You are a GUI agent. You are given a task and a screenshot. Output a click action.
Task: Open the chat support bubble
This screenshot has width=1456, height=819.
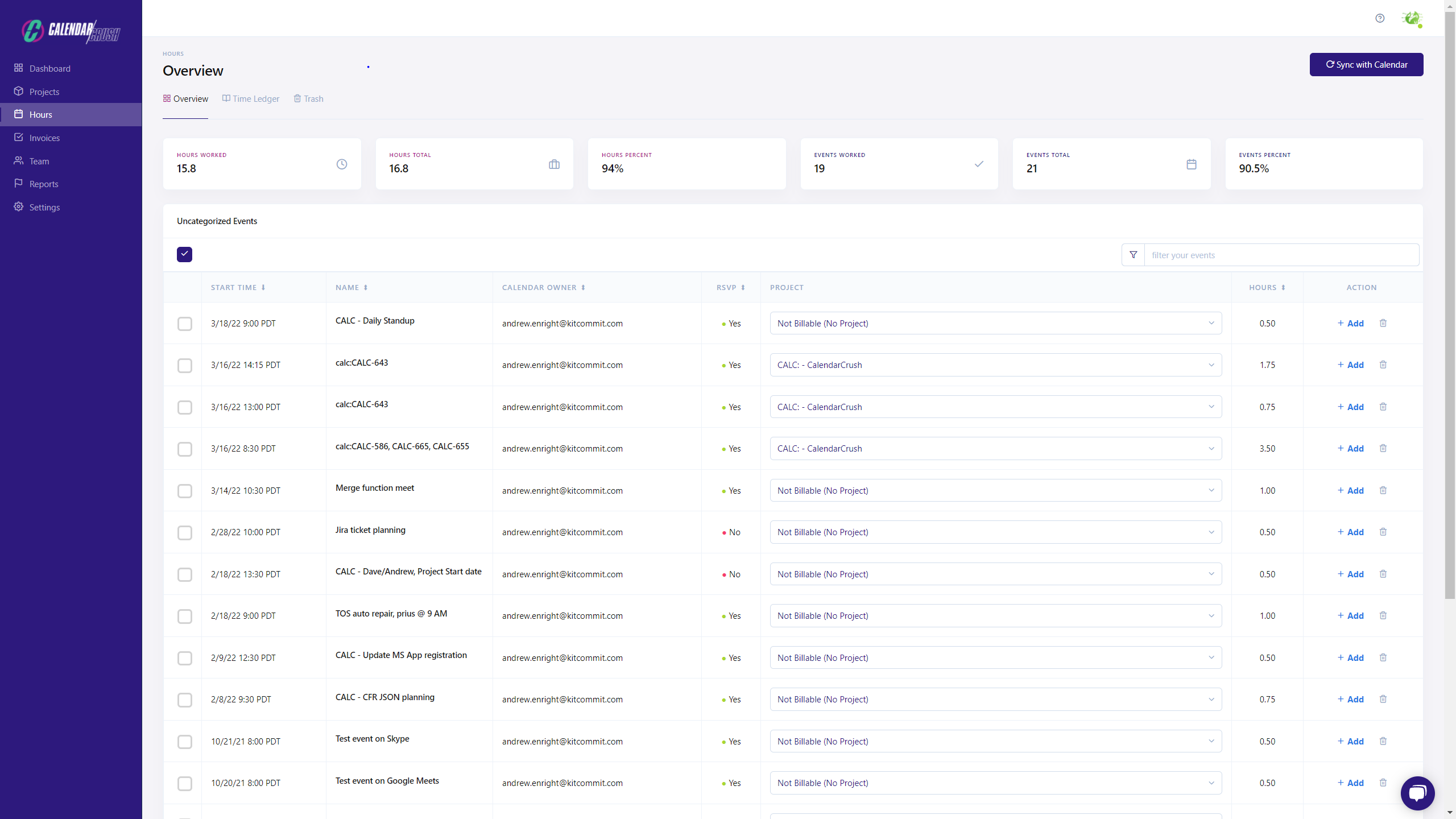pyautogui.click(x=1417, y=793)
